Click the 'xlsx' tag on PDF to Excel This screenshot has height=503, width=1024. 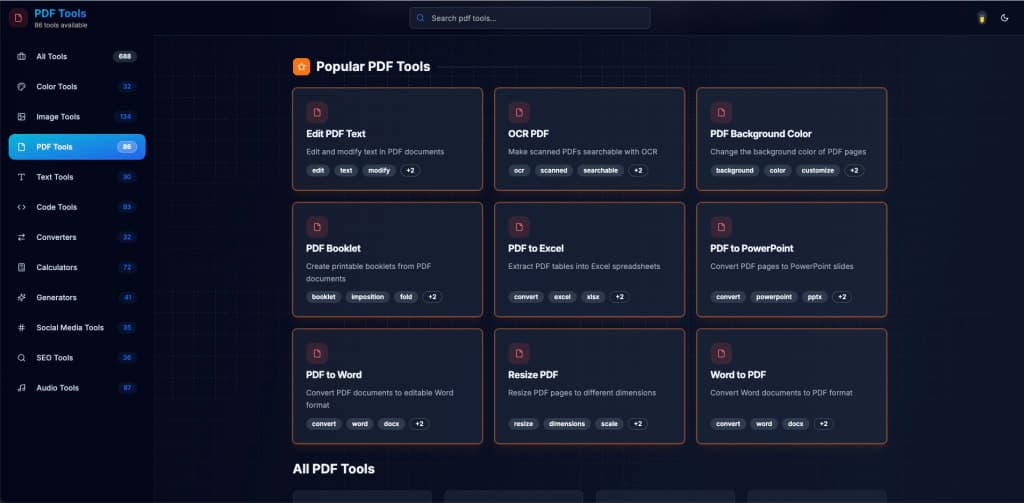click(x=593, y=297)
